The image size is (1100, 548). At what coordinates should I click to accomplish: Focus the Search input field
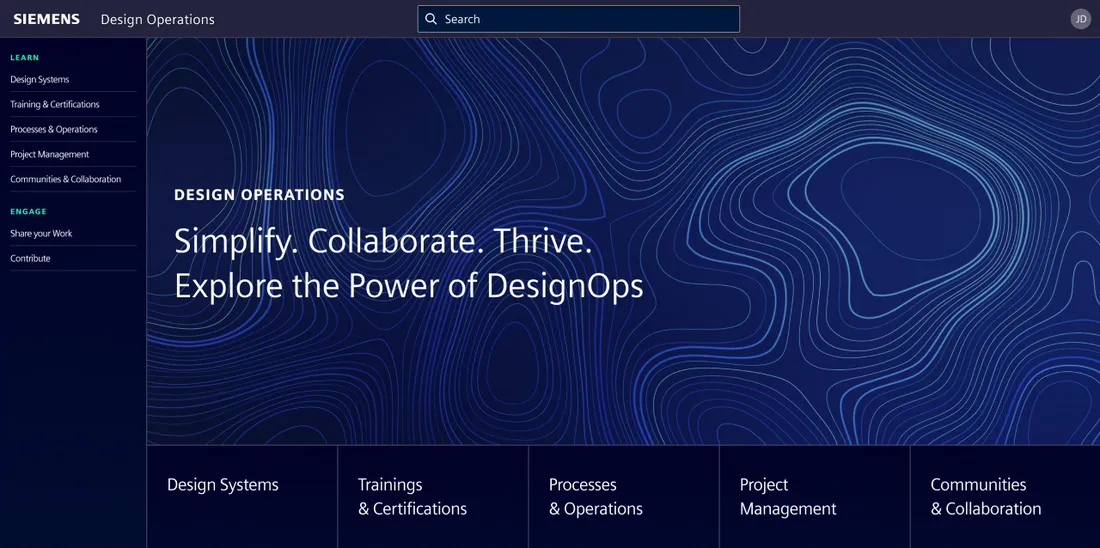coord(578,19)
